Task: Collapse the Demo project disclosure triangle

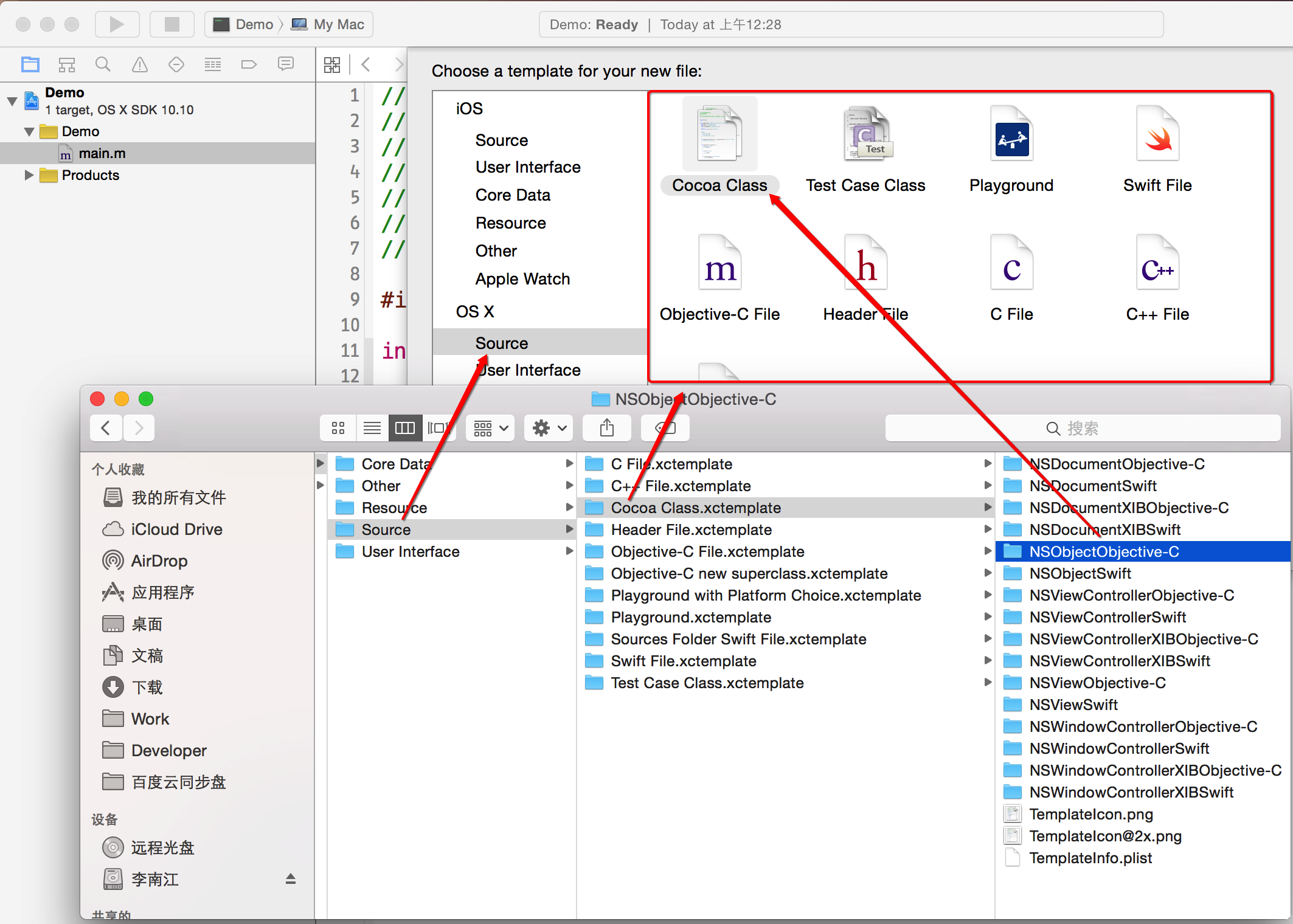Action: pos(12,101)
